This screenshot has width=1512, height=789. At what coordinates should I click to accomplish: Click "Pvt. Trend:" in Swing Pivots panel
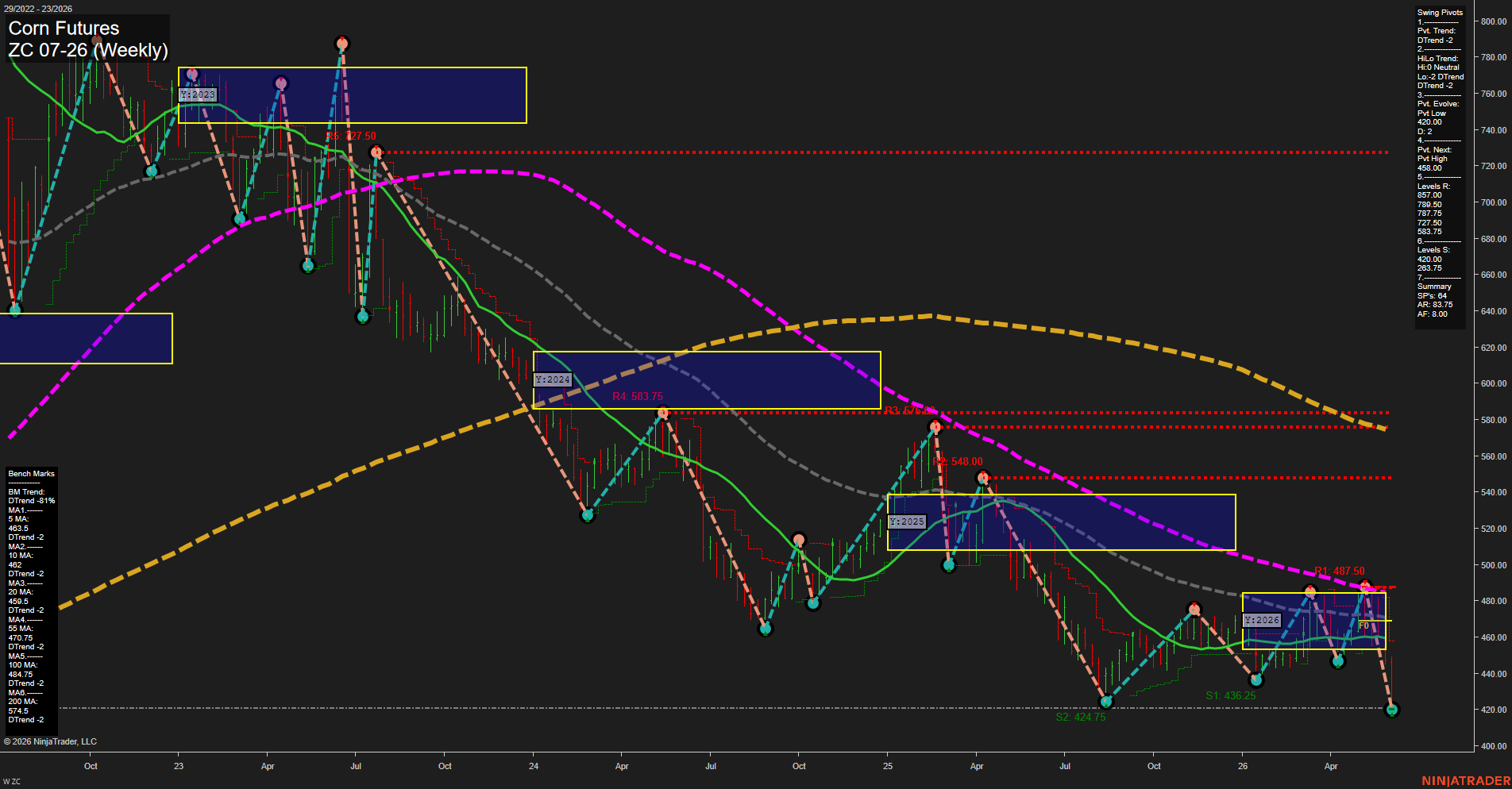pos(1437,31)
